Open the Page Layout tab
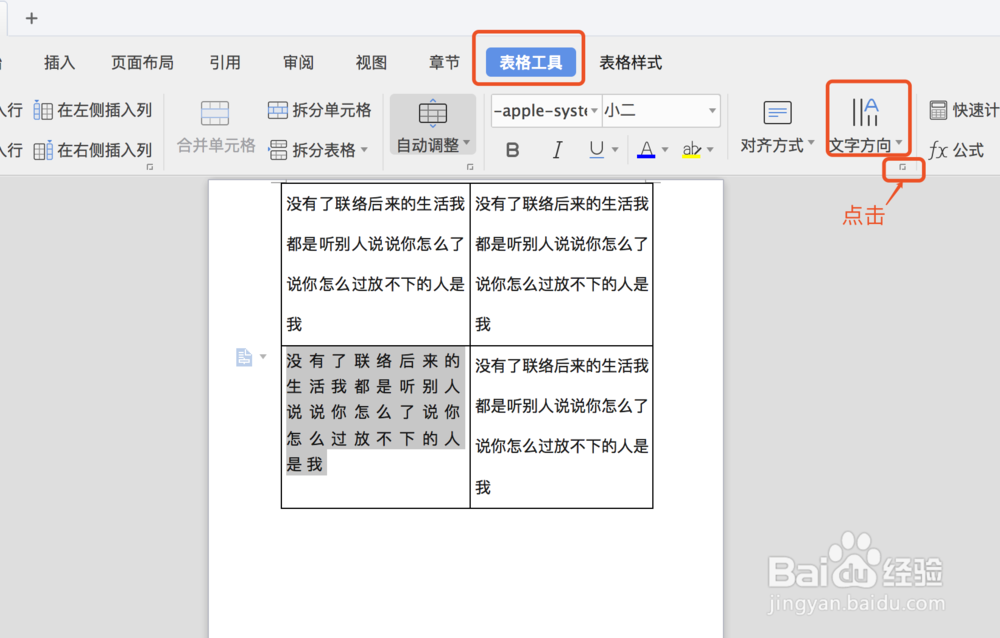Image resolution: width=1000 pixels, height=638 pixels. (142, 62)
